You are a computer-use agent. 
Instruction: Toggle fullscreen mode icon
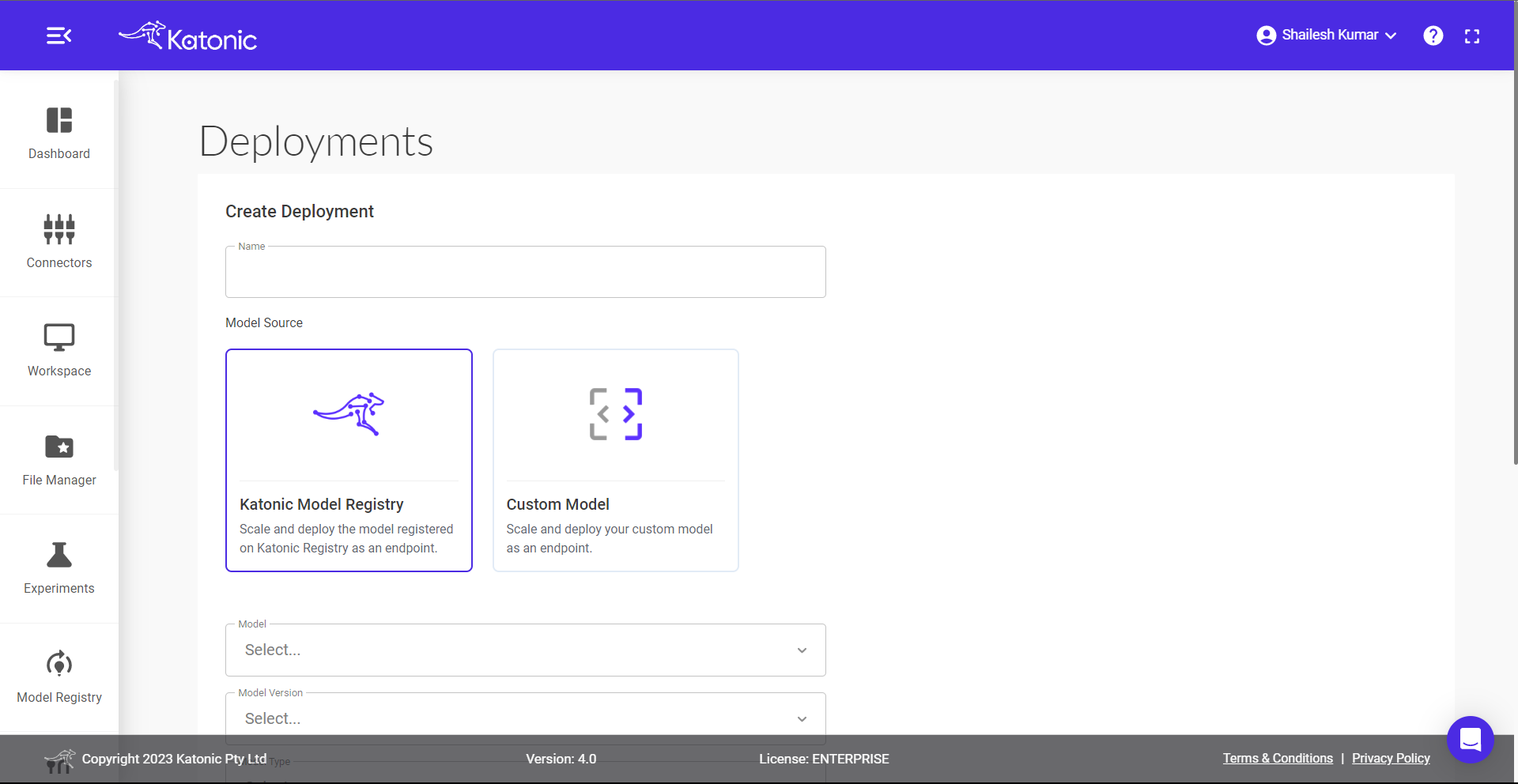pos(1471,36)
